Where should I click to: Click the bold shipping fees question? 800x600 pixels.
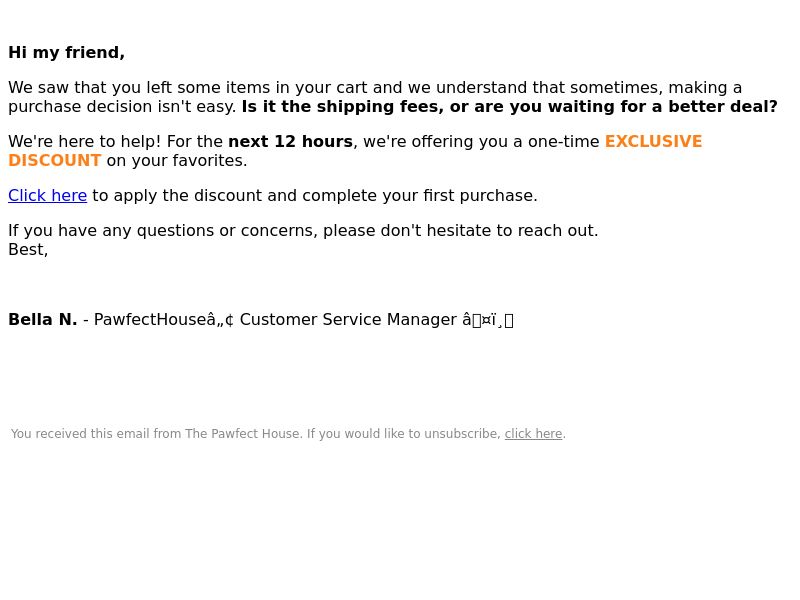(x=509, y=107)
